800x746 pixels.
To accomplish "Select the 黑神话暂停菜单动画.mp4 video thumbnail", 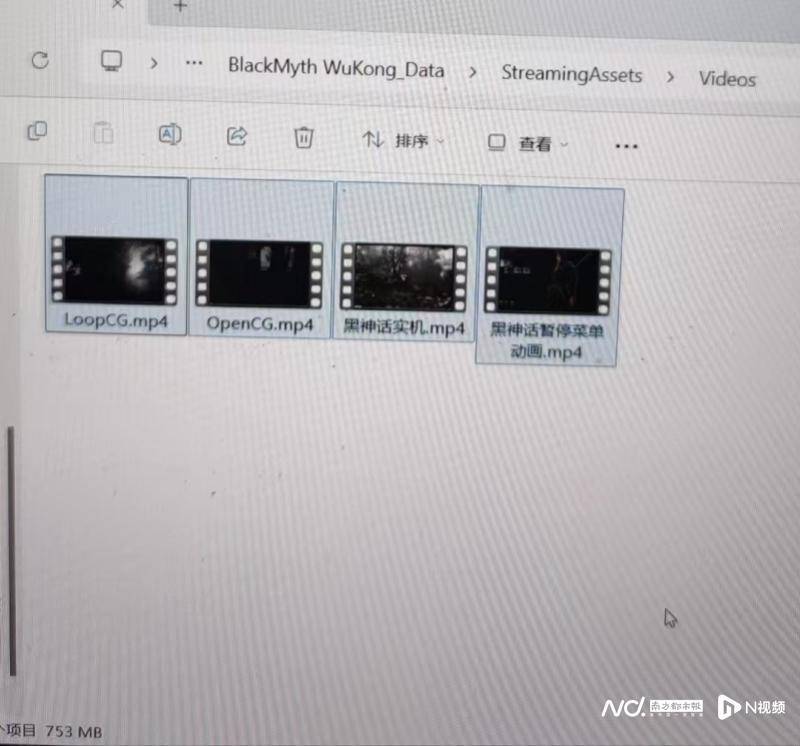I will click(548, 281).
